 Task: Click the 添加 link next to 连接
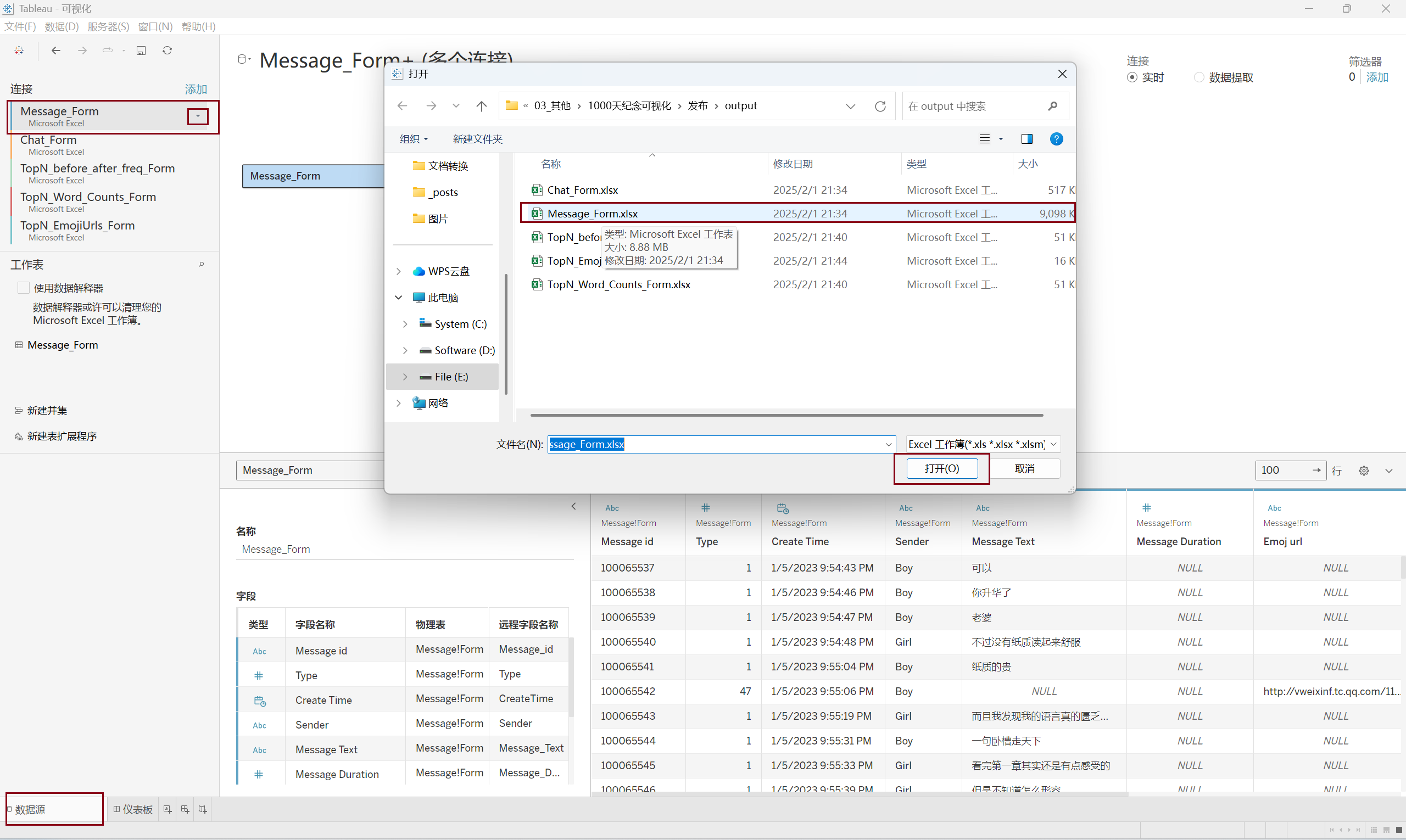(x=196, y=89)
